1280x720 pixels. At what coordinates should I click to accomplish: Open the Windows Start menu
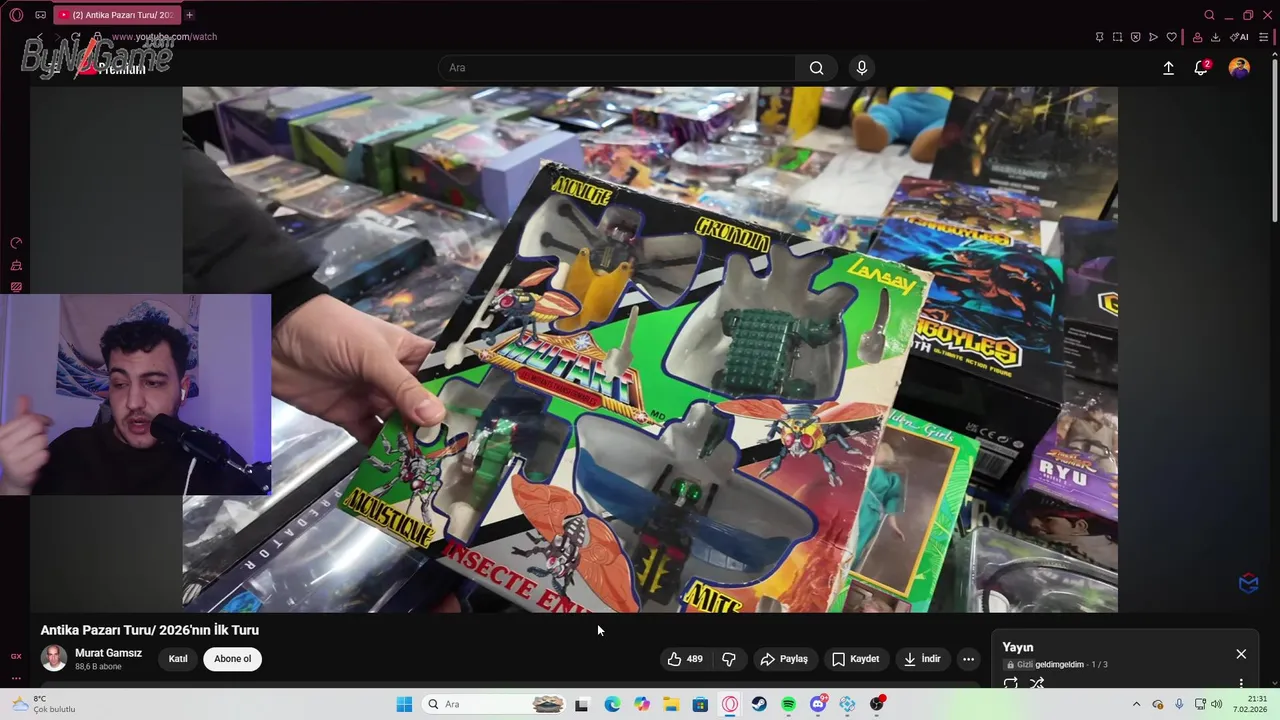404,704
